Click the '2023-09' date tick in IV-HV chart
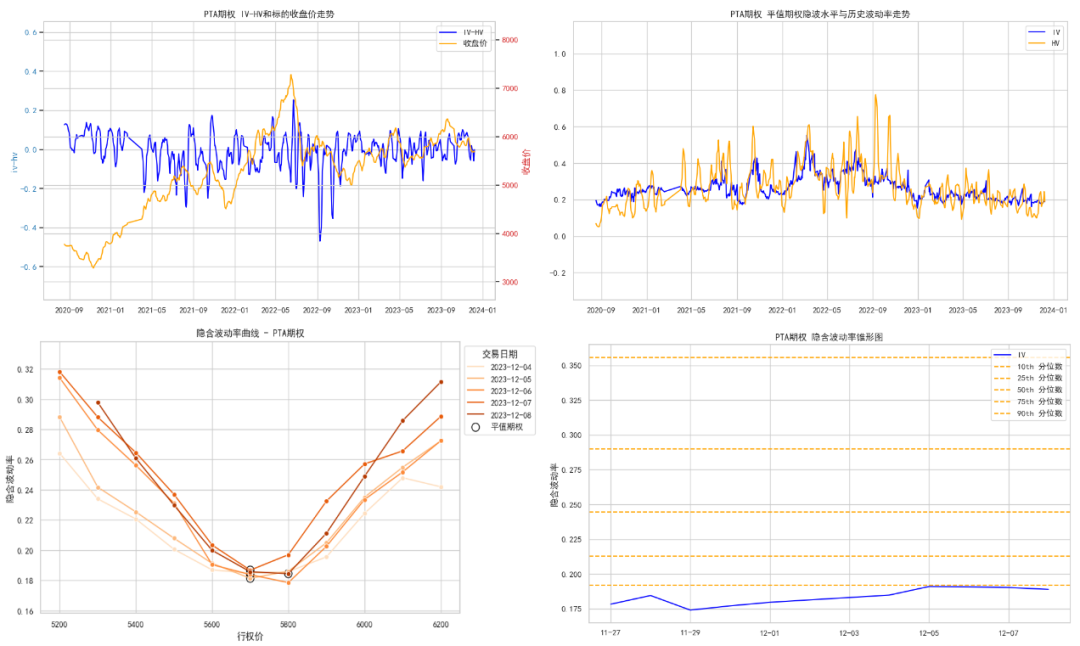1080x646 pixels. pyautogui.click(x=441, y=310)
